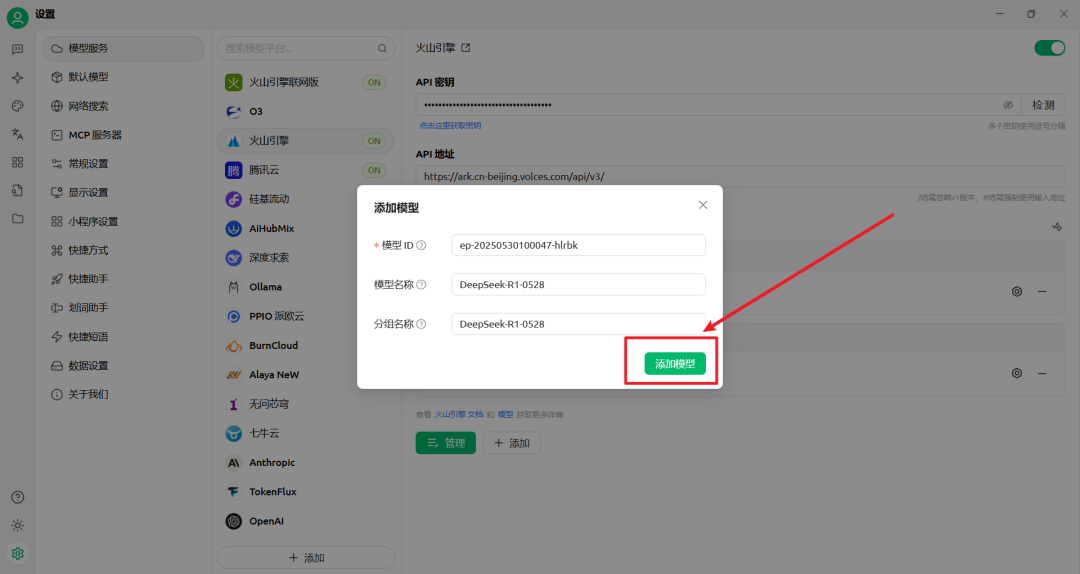Open the 模型 details link

click(506, 414)
